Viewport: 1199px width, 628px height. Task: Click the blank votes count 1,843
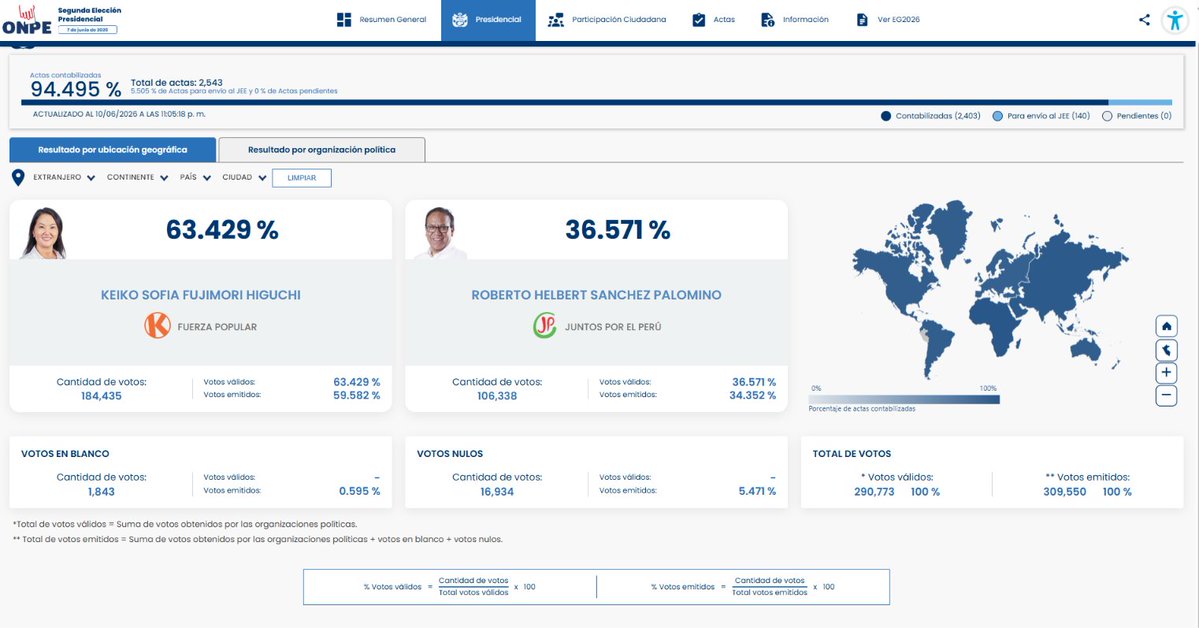point(101,492)
